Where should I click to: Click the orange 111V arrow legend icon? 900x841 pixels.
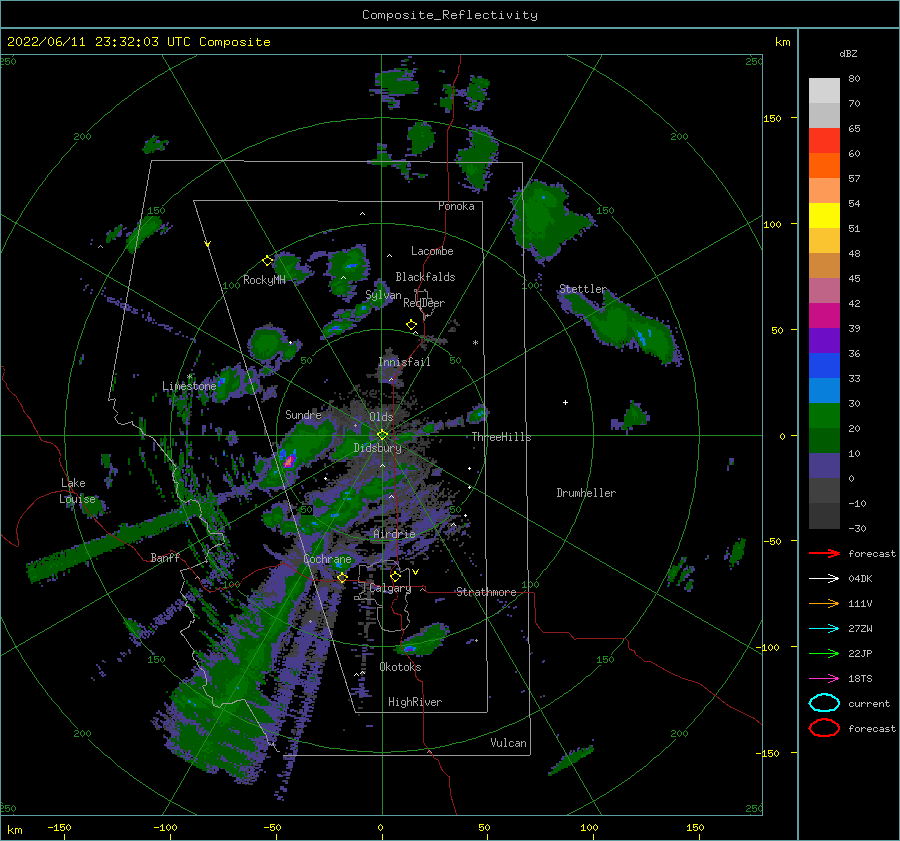(x=824, y=603)
